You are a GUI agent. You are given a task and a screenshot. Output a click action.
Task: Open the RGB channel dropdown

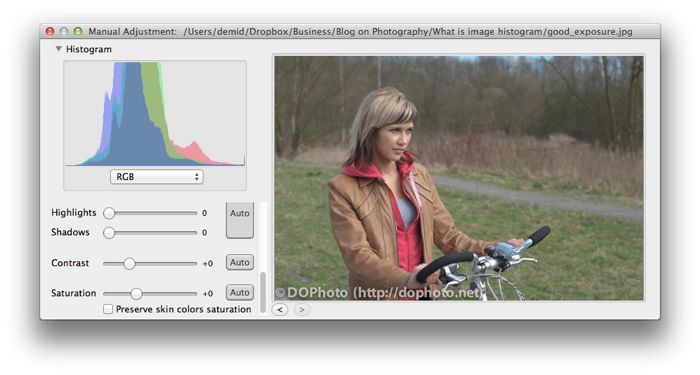point(157,177)
